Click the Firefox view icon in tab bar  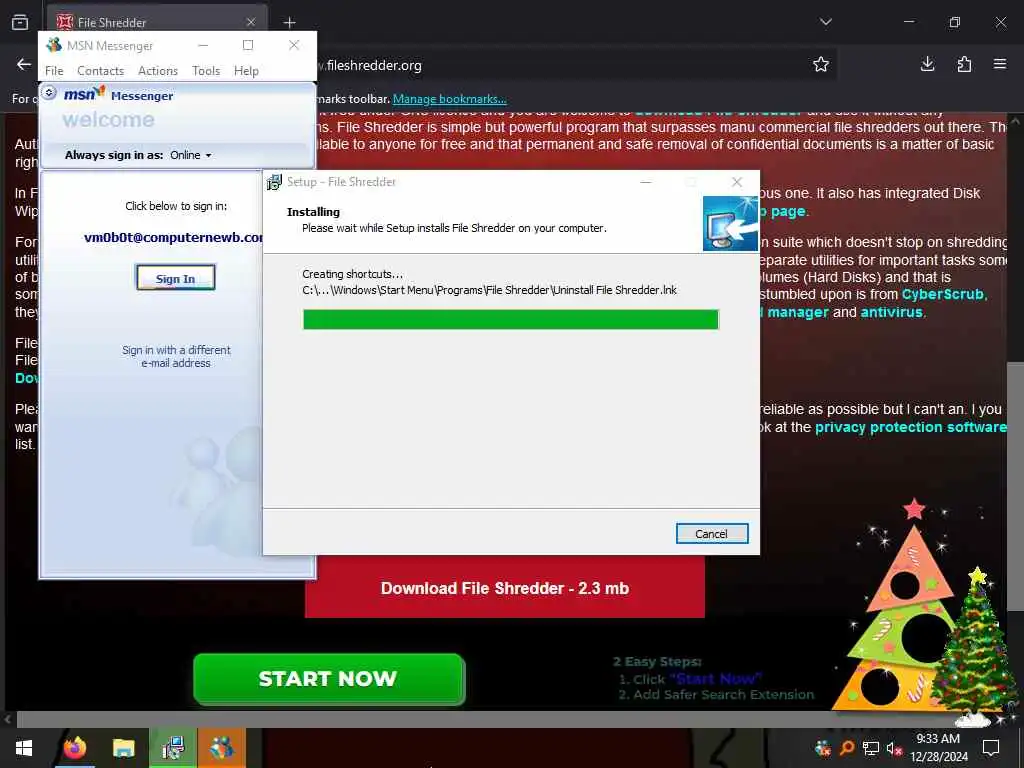pyautogui.click(x=20, y=22)
